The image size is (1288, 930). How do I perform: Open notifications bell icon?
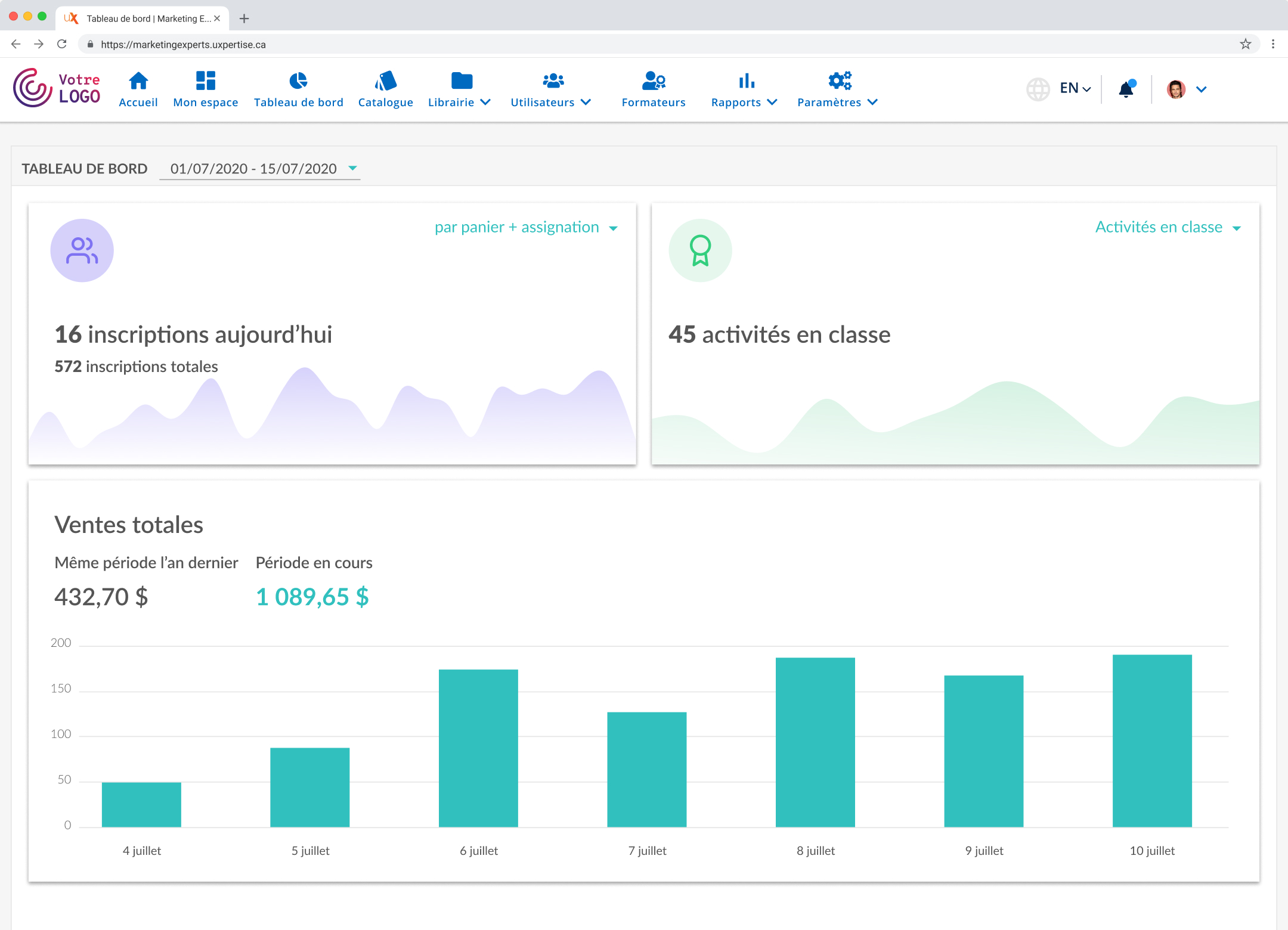[1126, 89]
